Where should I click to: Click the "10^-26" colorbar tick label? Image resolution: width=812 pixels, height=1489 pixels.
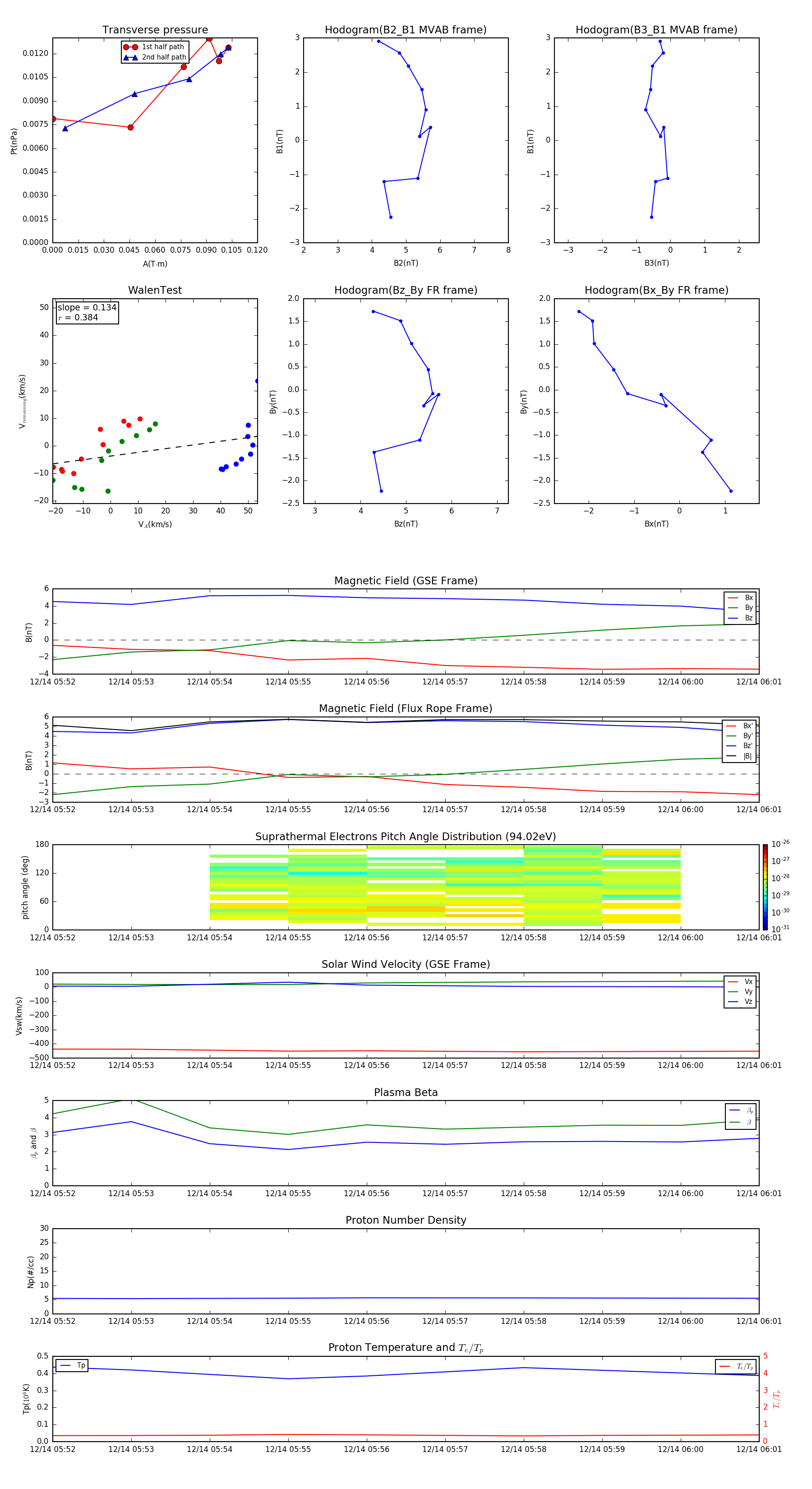[x=780, y=844]
